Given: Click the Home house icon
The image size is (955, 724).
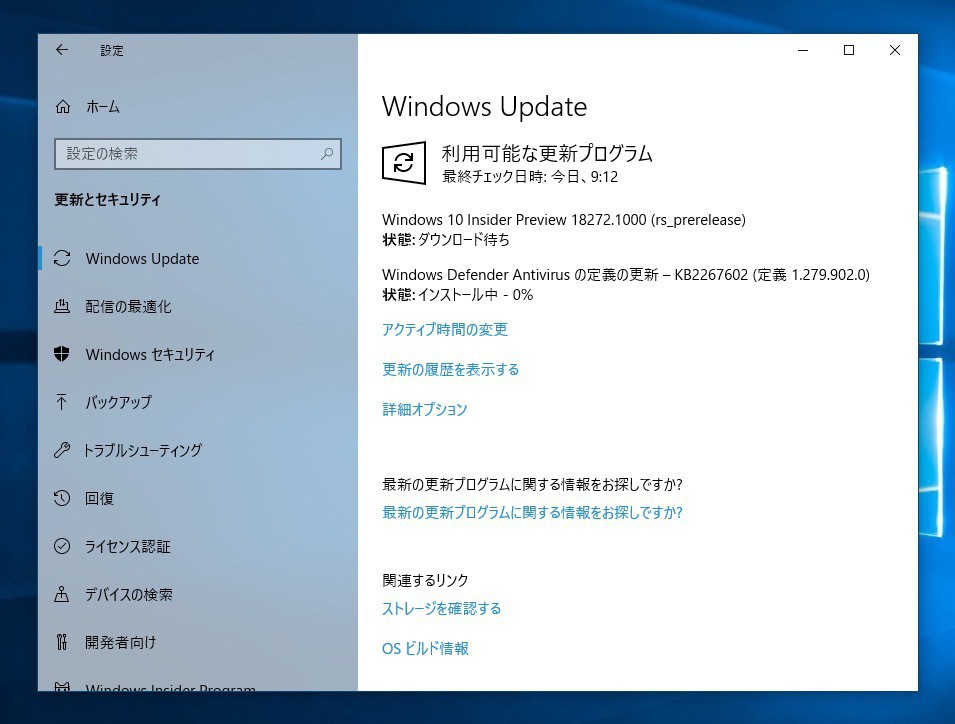Looking at the screenshot, I should click(x=63, y=107).
